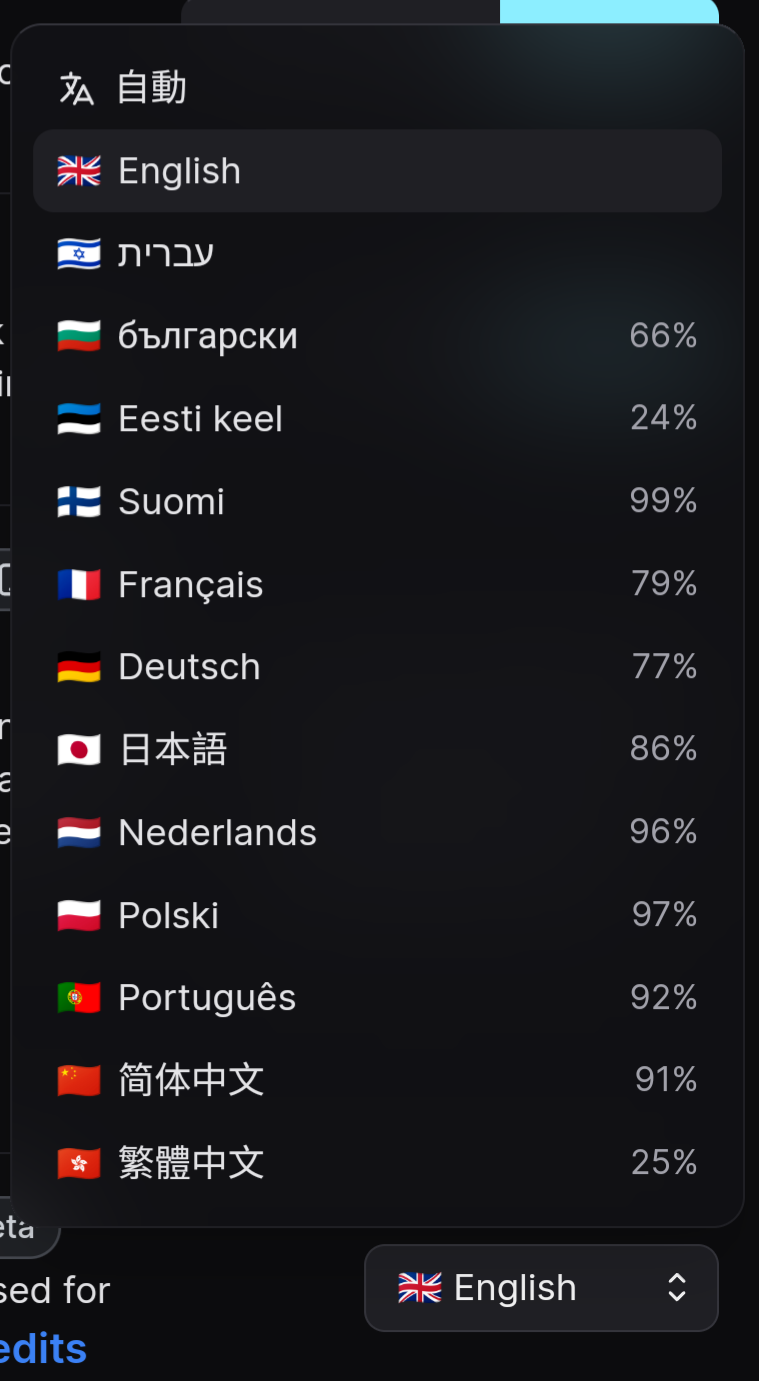Click the Bulgarian flag icon
759x1381 pixels.
[x=79, y=336]
